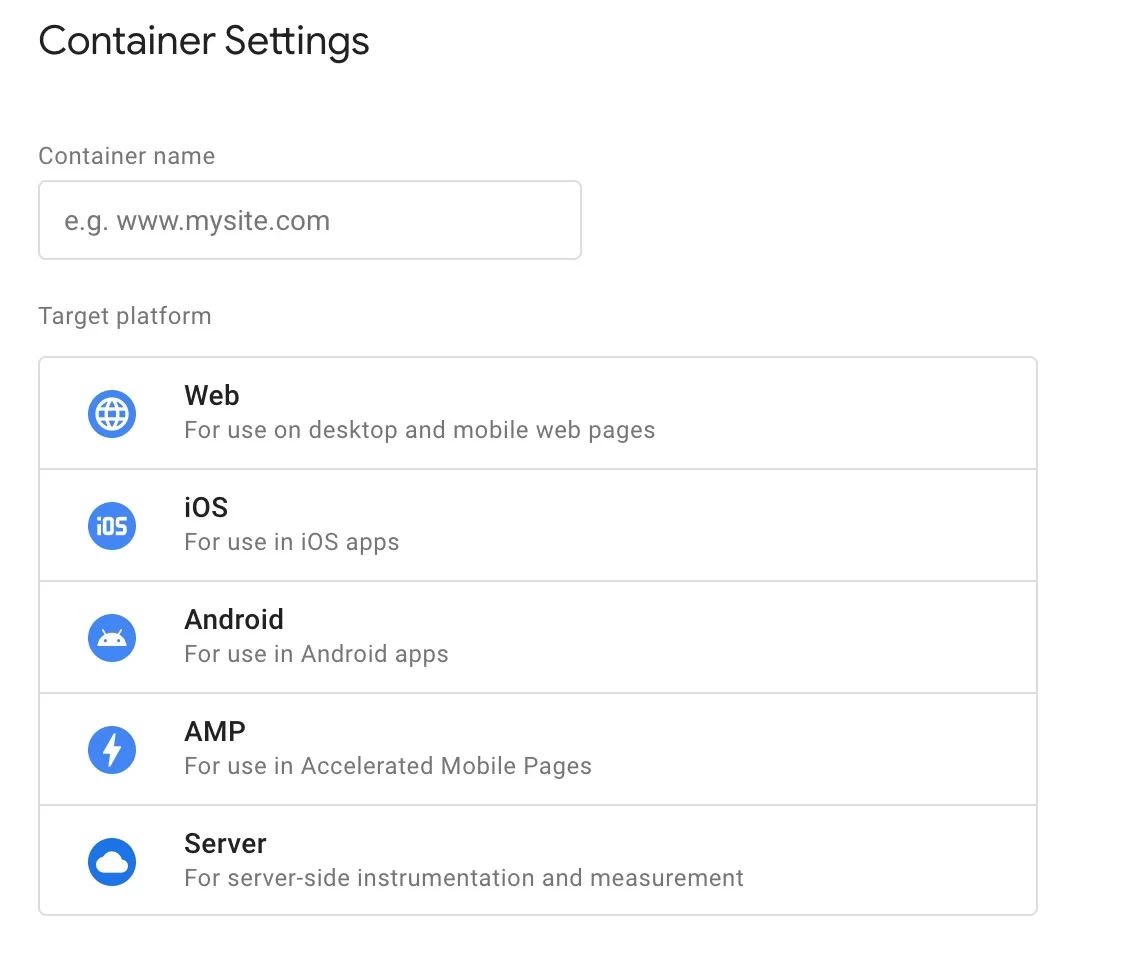Screen dimensions: 1148x972
Task: Choose the AMP target platform title
Action: pyautogui.click(x=215, y=731)
